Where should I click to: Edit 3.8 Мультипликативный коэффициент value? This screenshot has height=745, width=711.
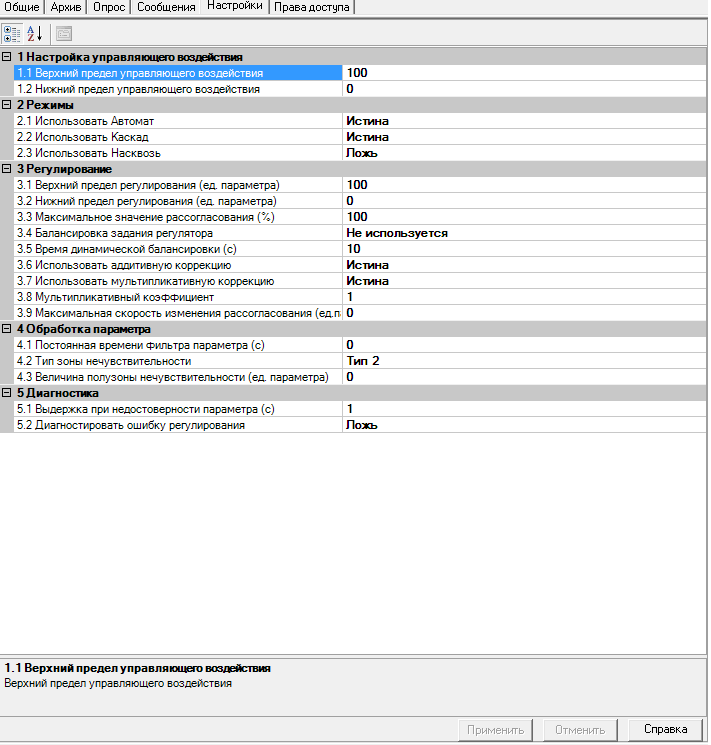point(524,297)
